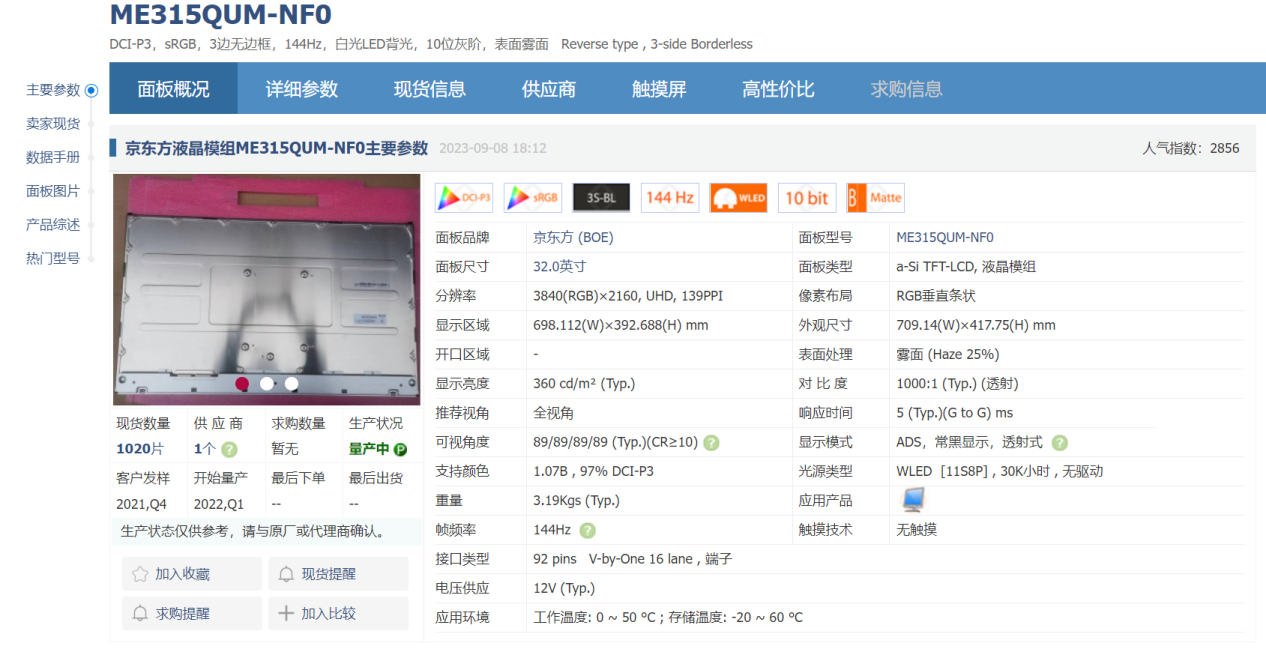The height and width of the screenshot is (652, 1266).
Task: Switch to the 供应商 tab
Action: (x=549, y=89)
